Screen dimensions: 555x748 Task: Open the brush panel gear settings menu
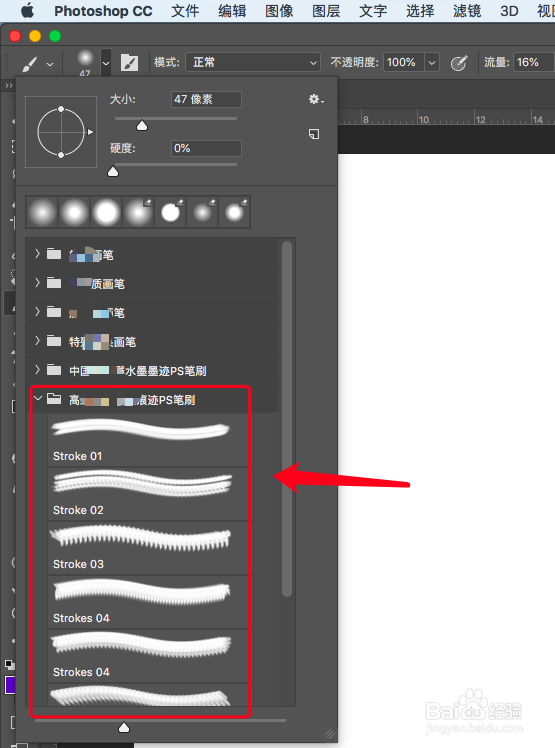[x=315, y=99]
